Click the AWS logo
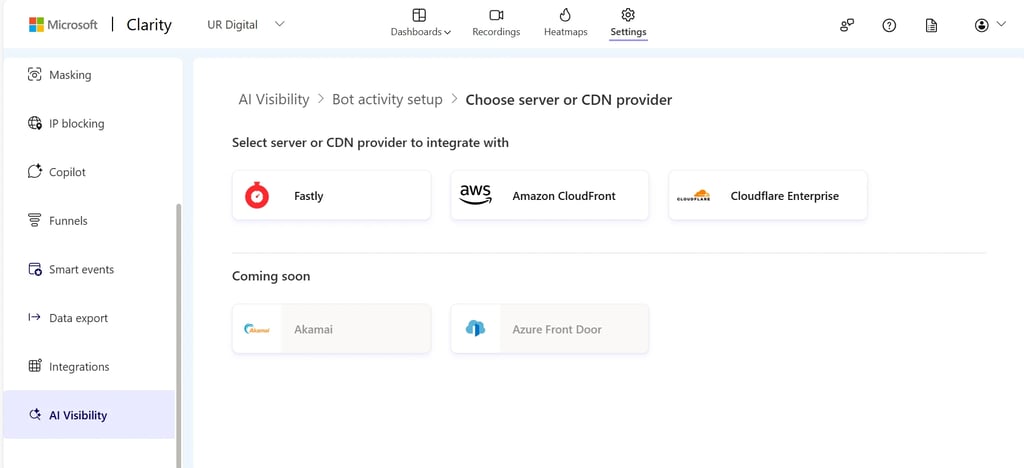 (475, 195)
